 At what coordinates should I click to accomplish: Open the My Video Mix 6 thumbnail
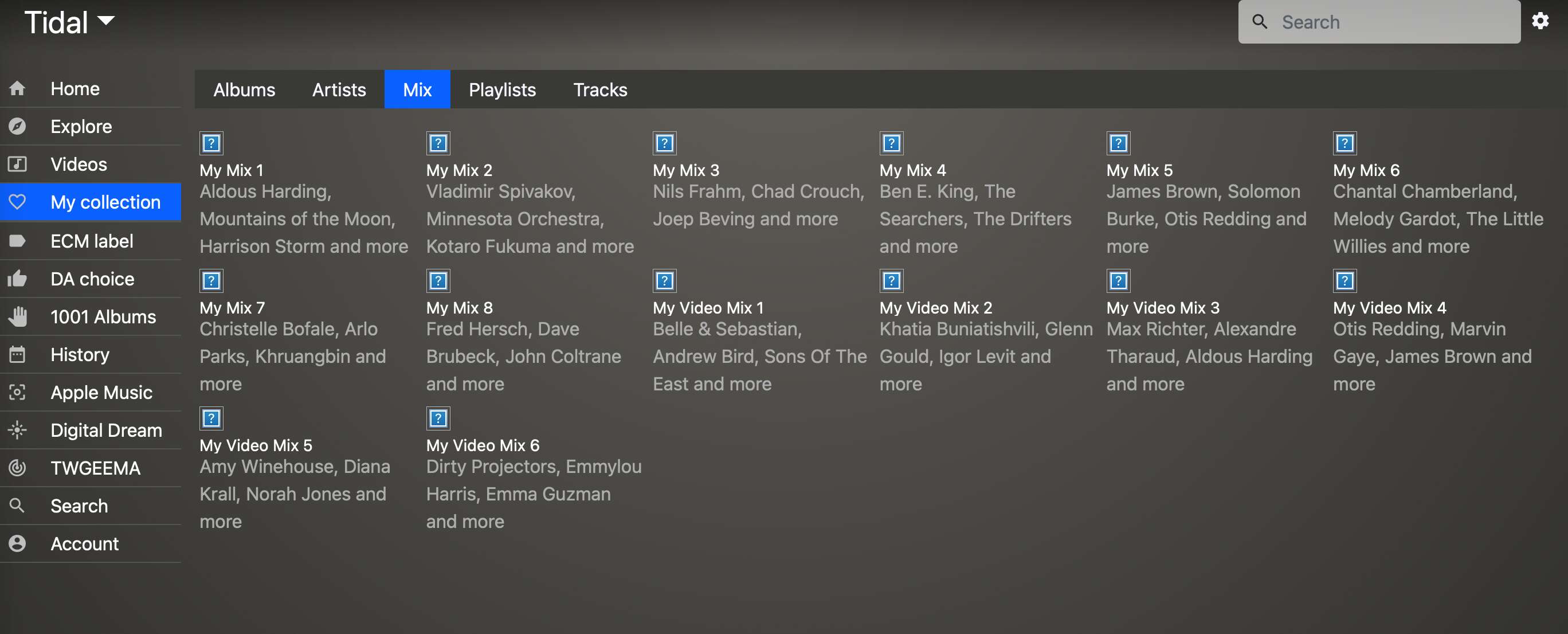coord(438,418)
